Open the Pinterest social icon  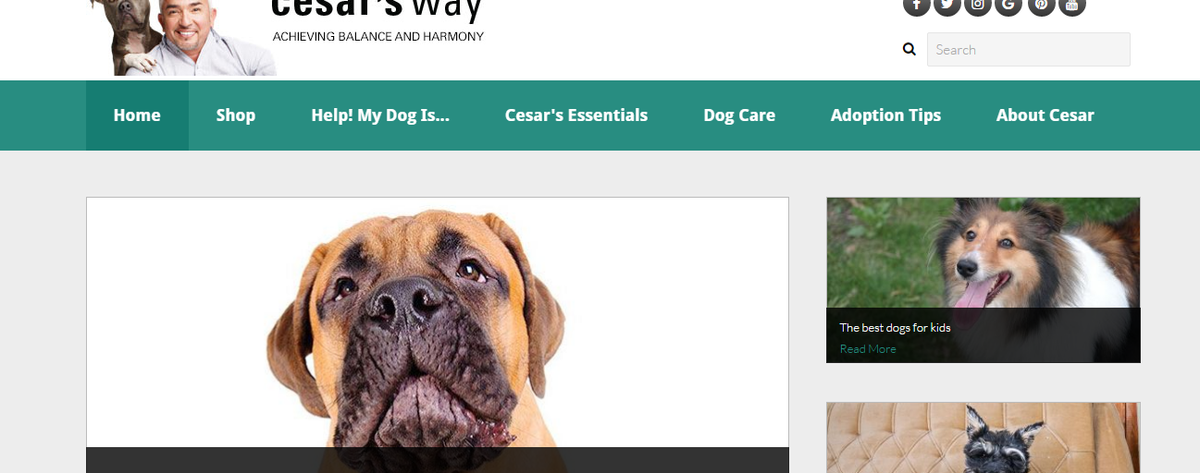(x=1040, y=5)
